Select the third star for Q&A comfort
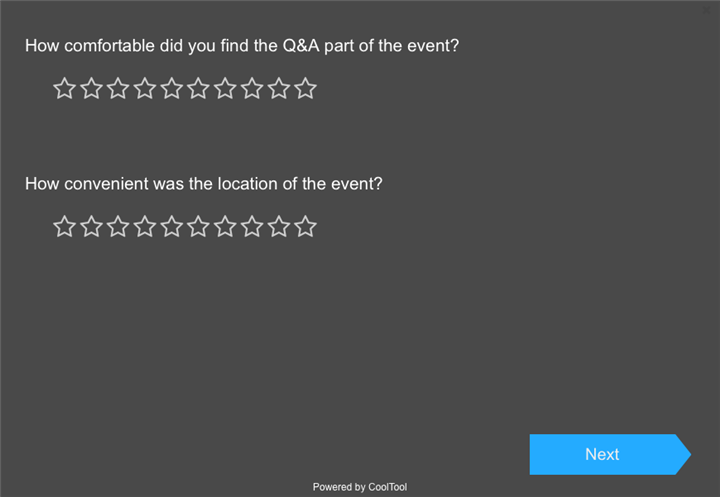 [x=118, y=89]
